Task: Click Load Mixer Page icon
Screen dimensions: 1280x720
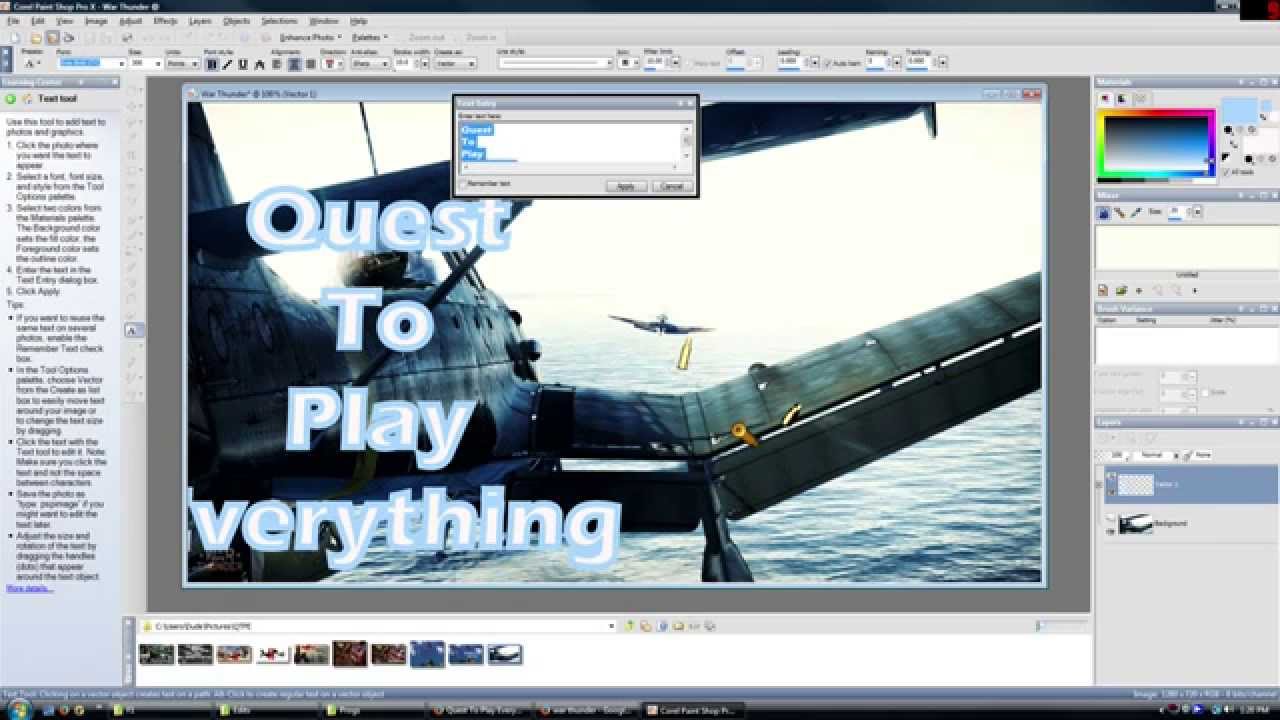Action: point(1120,291)
